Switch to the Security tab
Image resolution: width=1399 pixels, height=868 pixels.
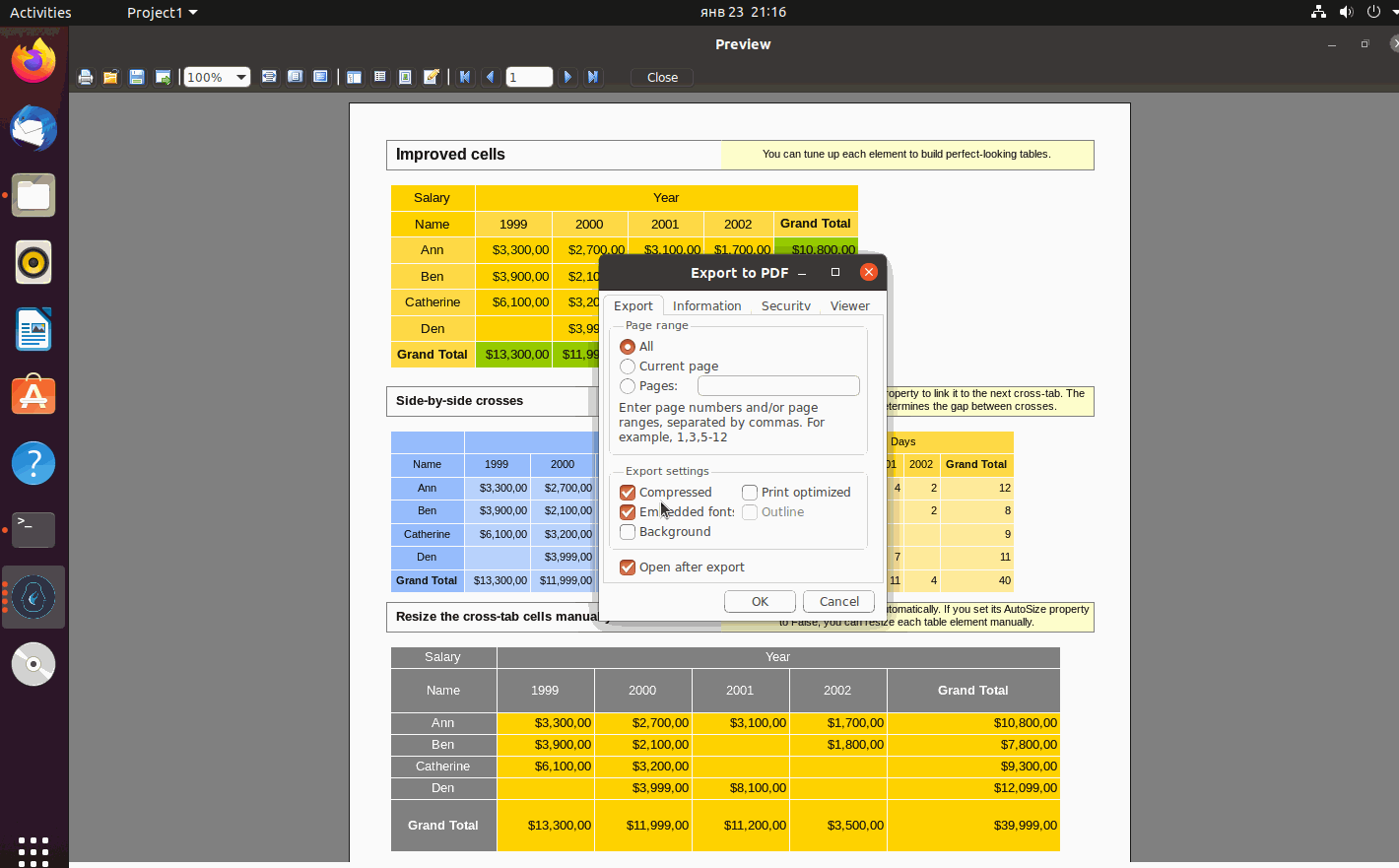(x=785, y=305)
